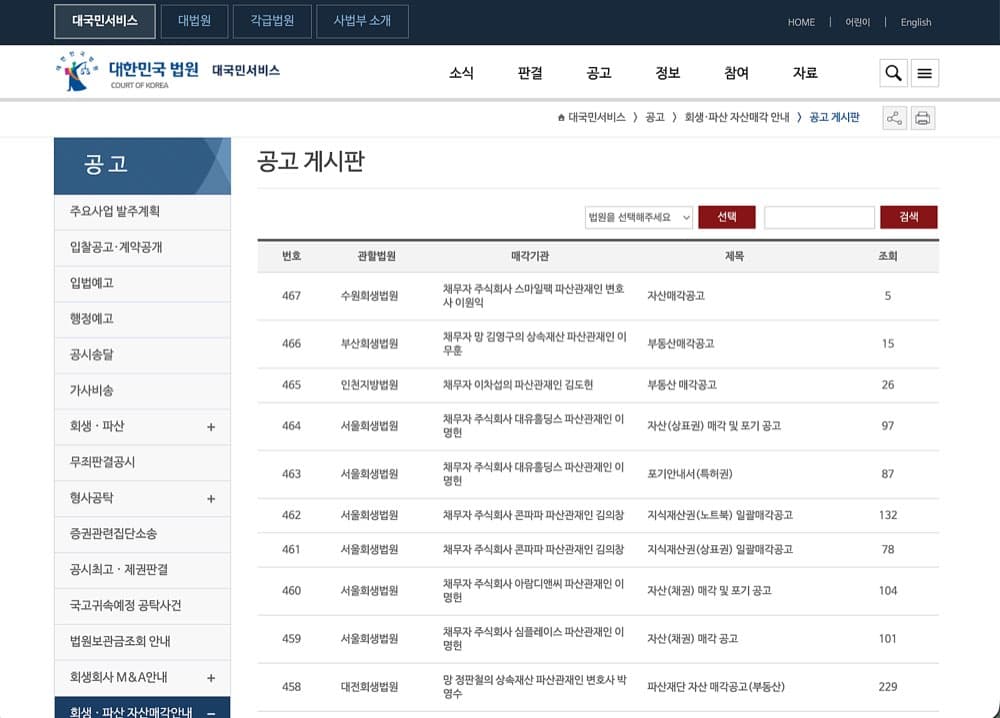Image resolution: width=1000 pixels, height=718 pixels.
Task: Open the English language link
Action: point(916,22)
